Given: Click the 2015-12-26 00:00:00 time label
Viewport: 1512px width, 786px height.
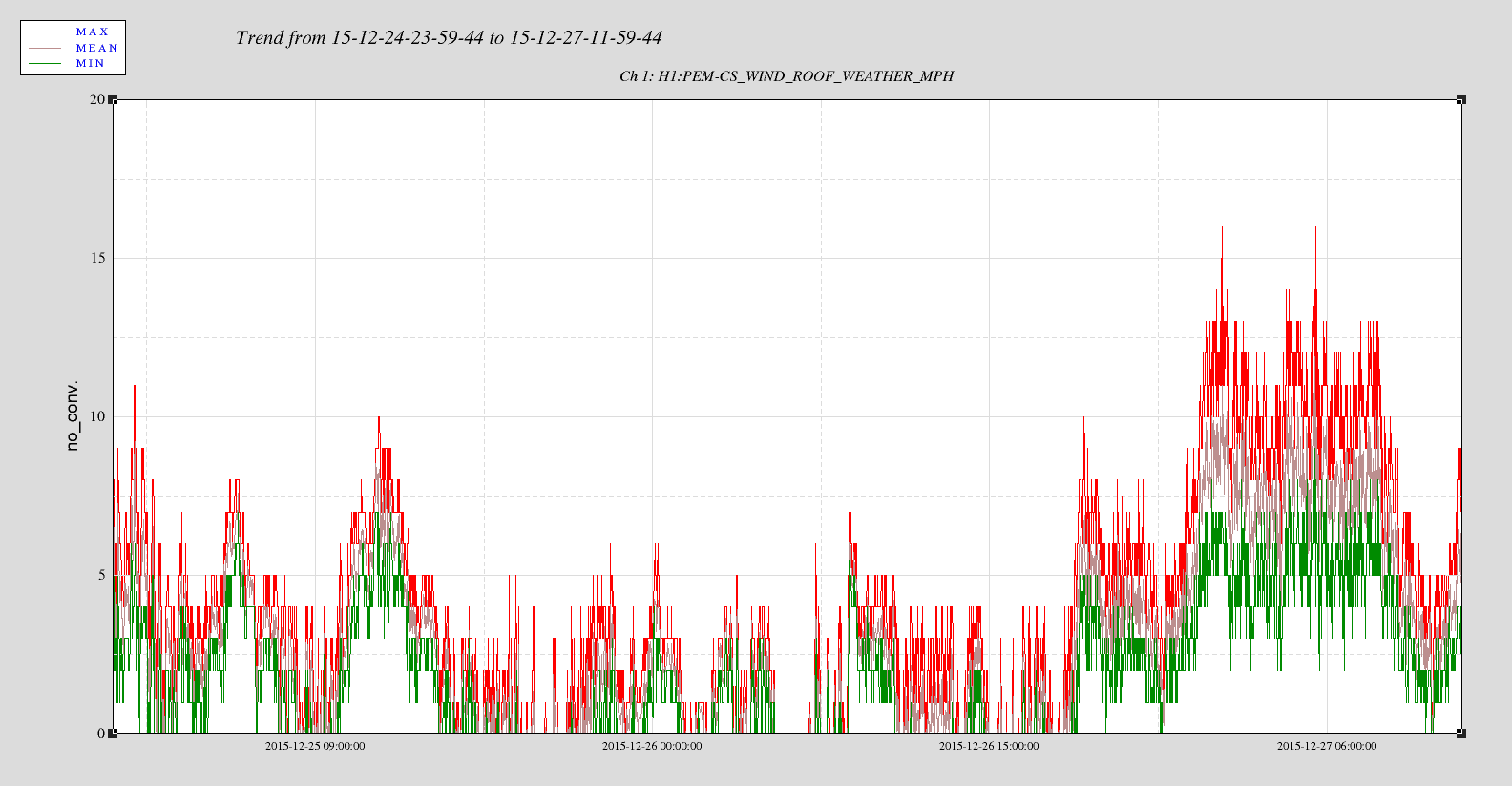Looking at the screenshot, I should [x=652, y=746].
